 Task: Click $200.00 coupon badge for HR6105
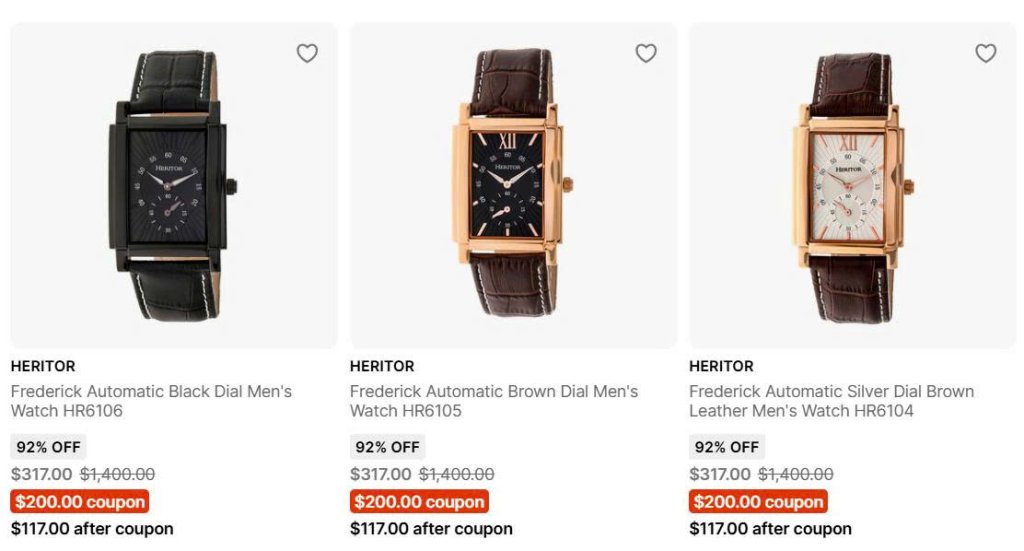click(x=419, y=502)
